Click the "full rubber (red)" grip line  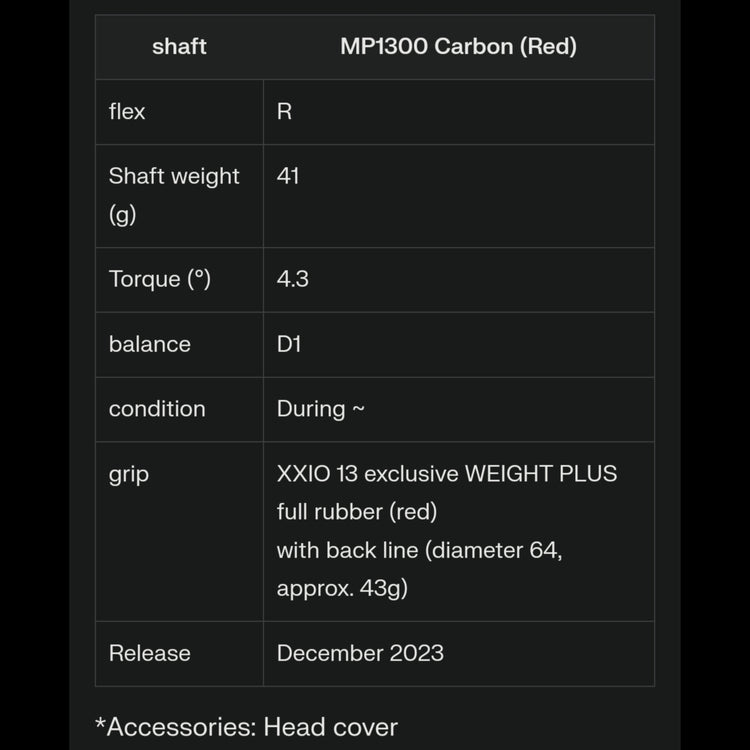click(x=357, y=512)
